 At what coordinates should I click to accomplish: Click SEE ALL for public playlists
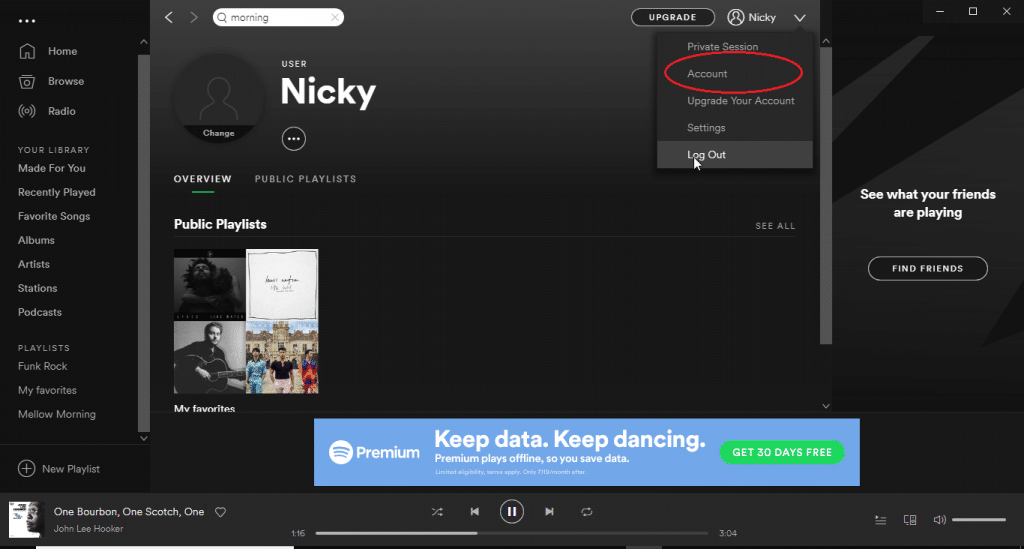click(x=775, y=226)
